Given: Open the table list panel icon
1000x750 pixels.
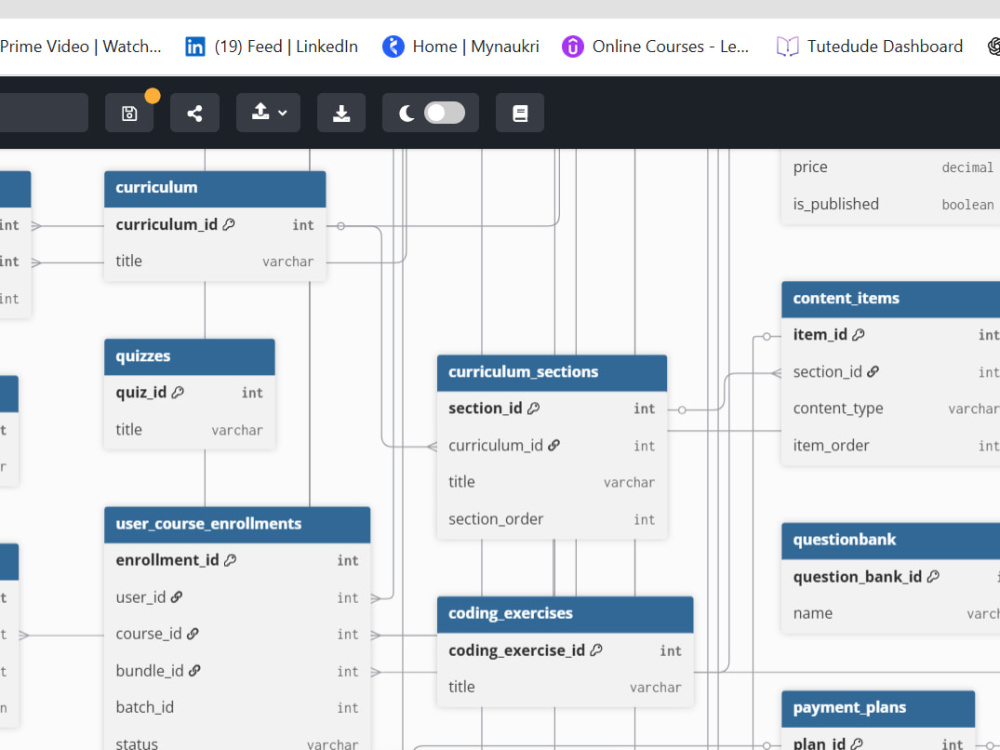Looking at the screenshot, I should [x=519, y=112].
